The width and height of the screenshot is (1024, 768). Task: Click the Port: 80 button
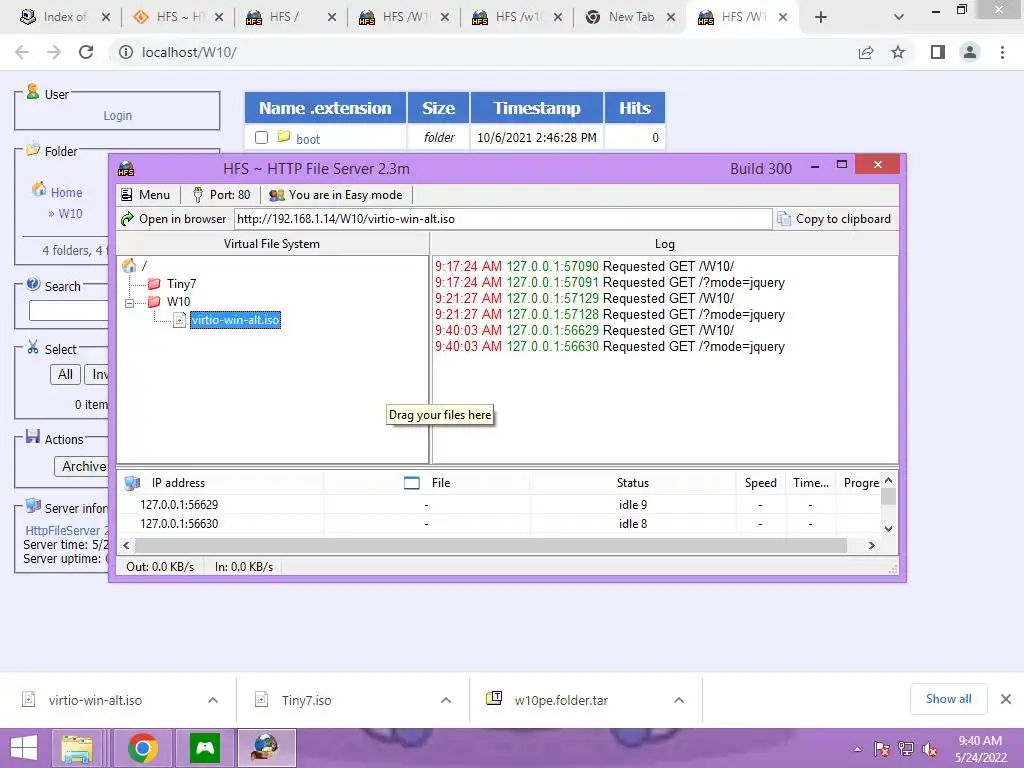point(221,195)
